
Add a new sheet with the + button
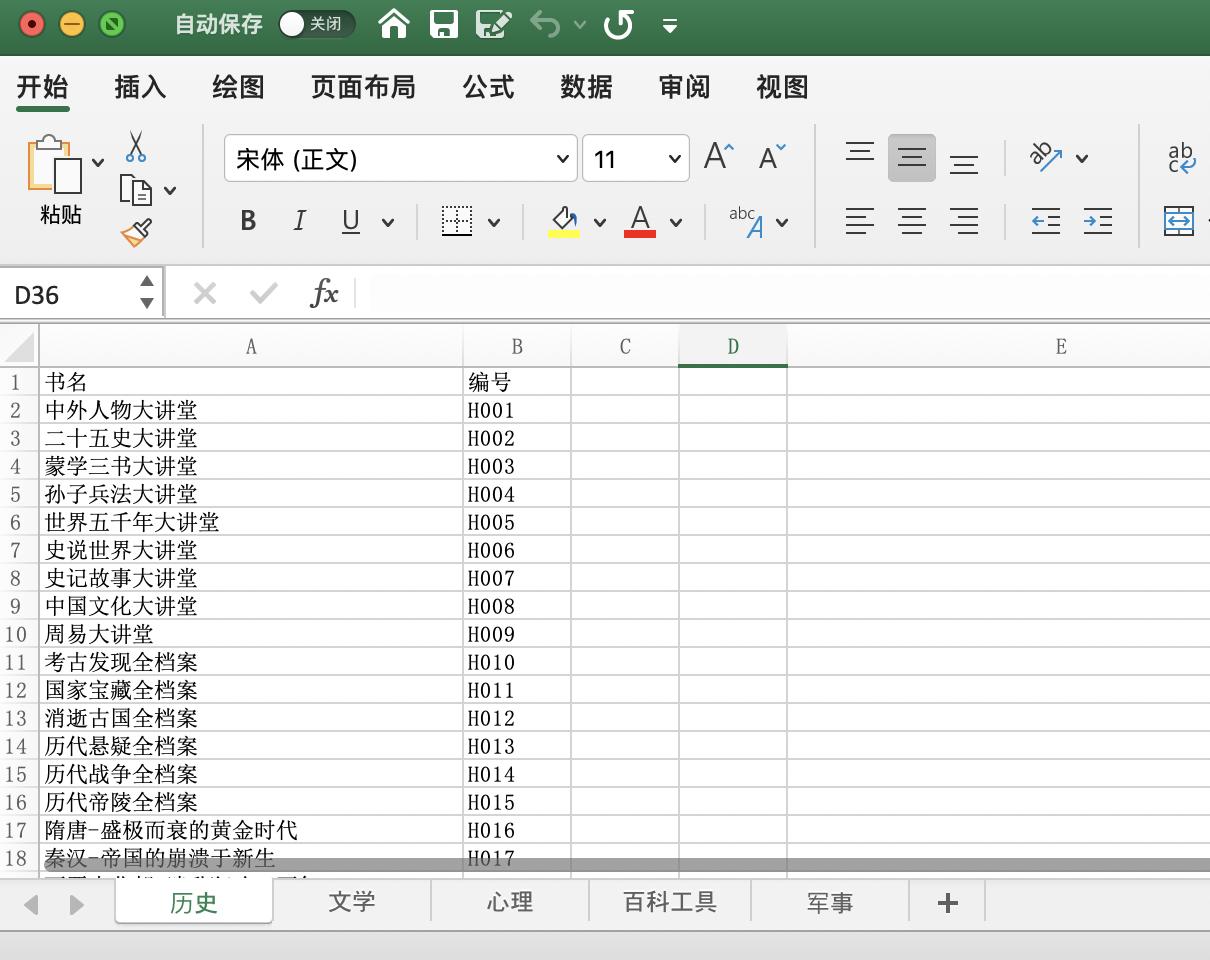(x=945, y=902)
